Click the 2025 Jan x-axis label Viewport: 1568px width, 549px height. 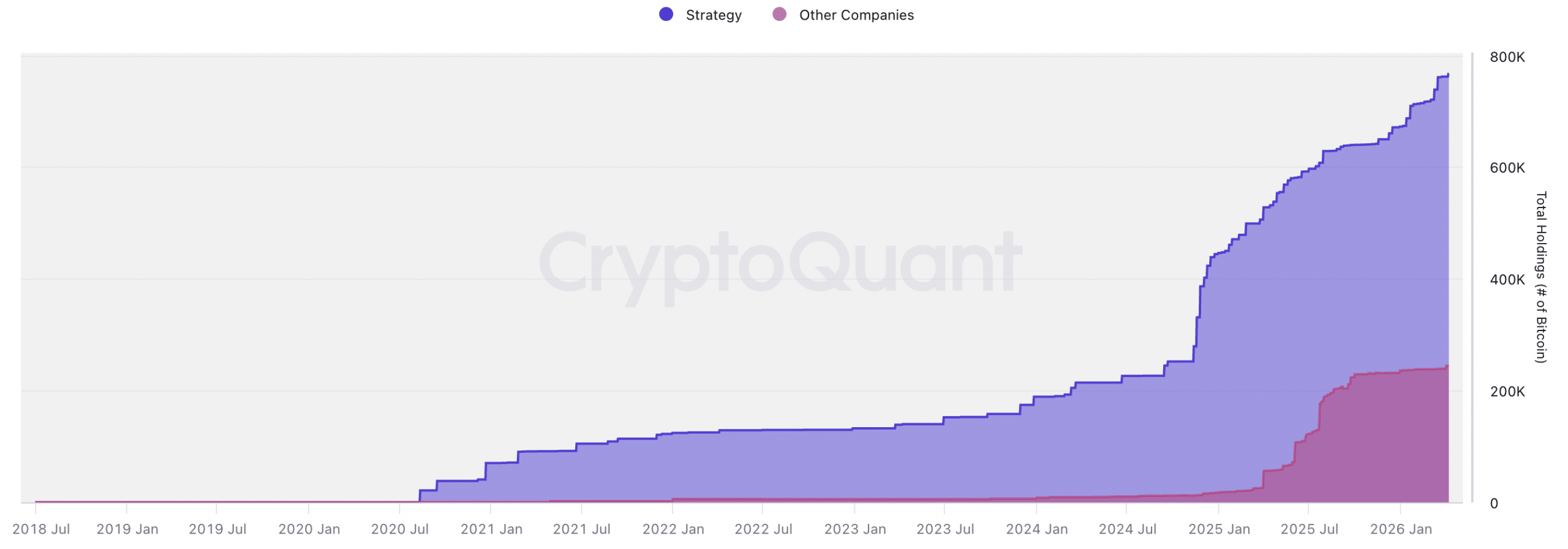1218,528
